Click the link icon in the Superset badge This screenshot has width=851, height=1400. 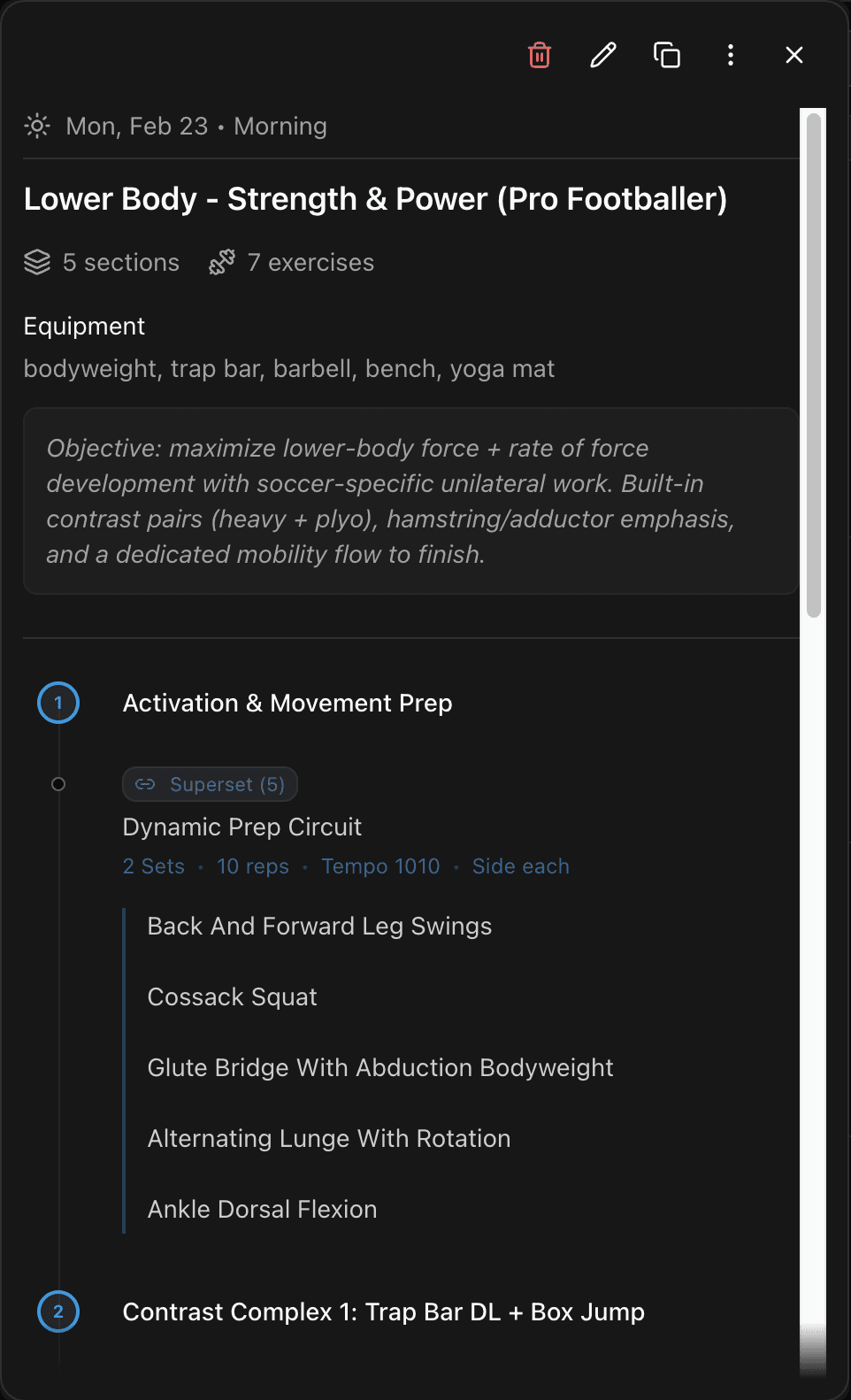(x=146, y=783)
